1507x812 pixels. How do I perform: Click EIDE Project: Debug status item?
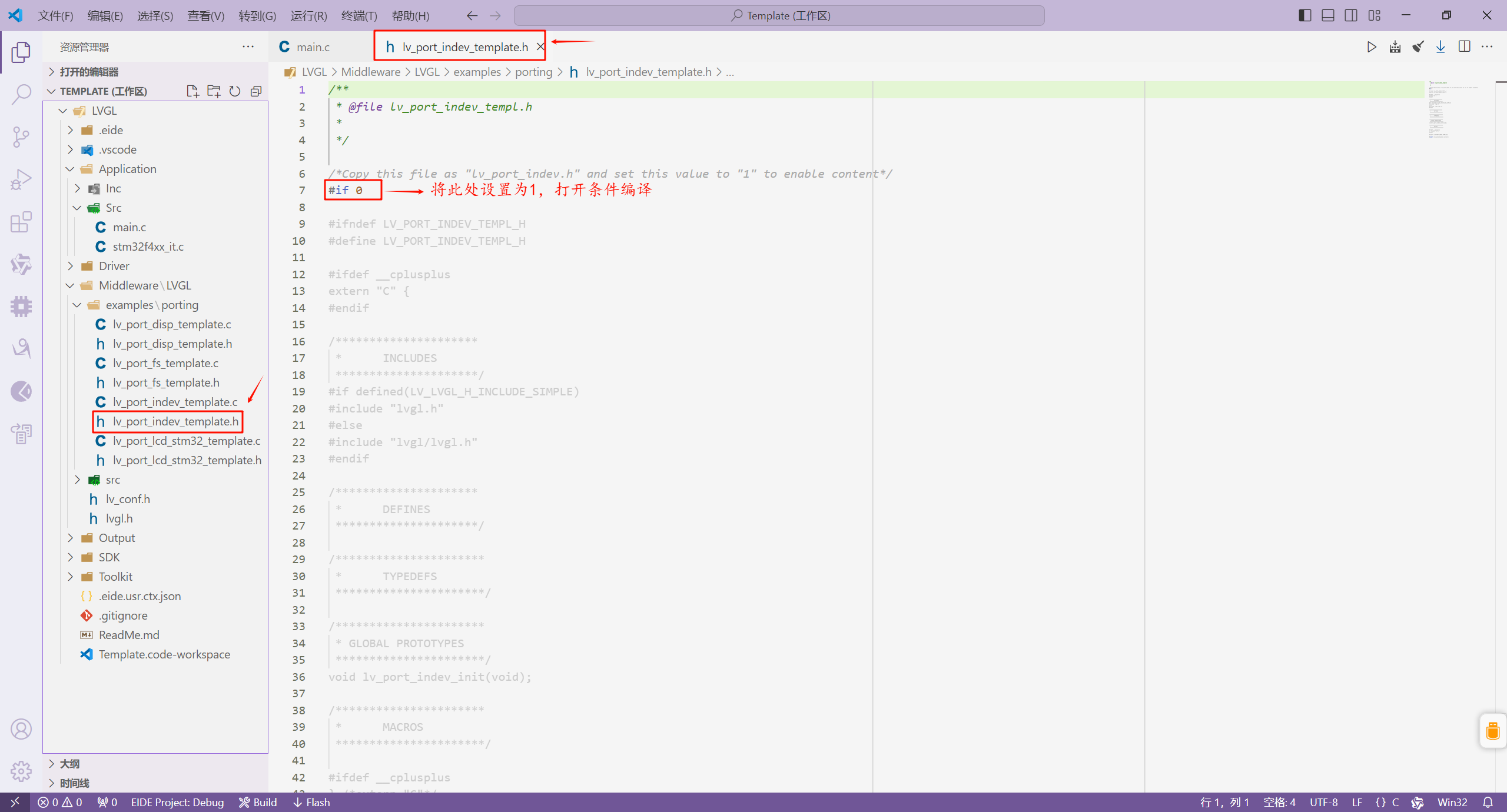click(178, 802)
